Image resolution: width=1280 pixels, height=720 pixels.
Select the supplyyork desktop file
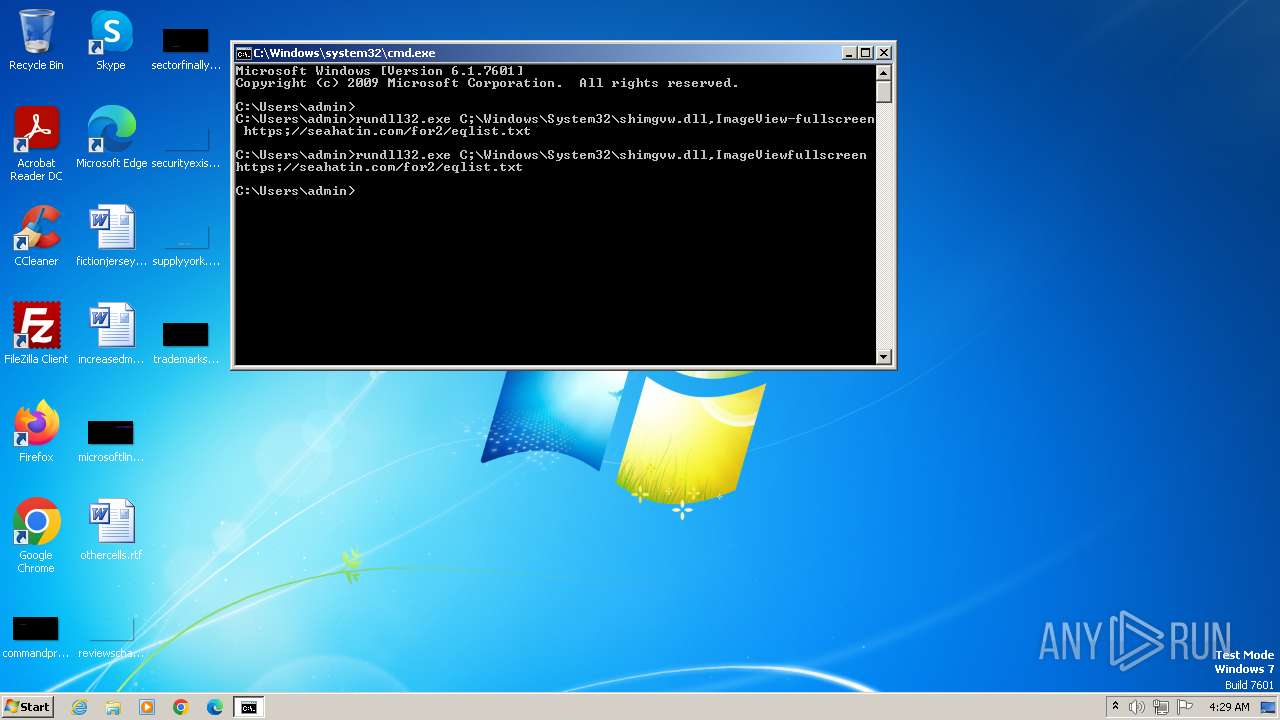click(185, 245)
